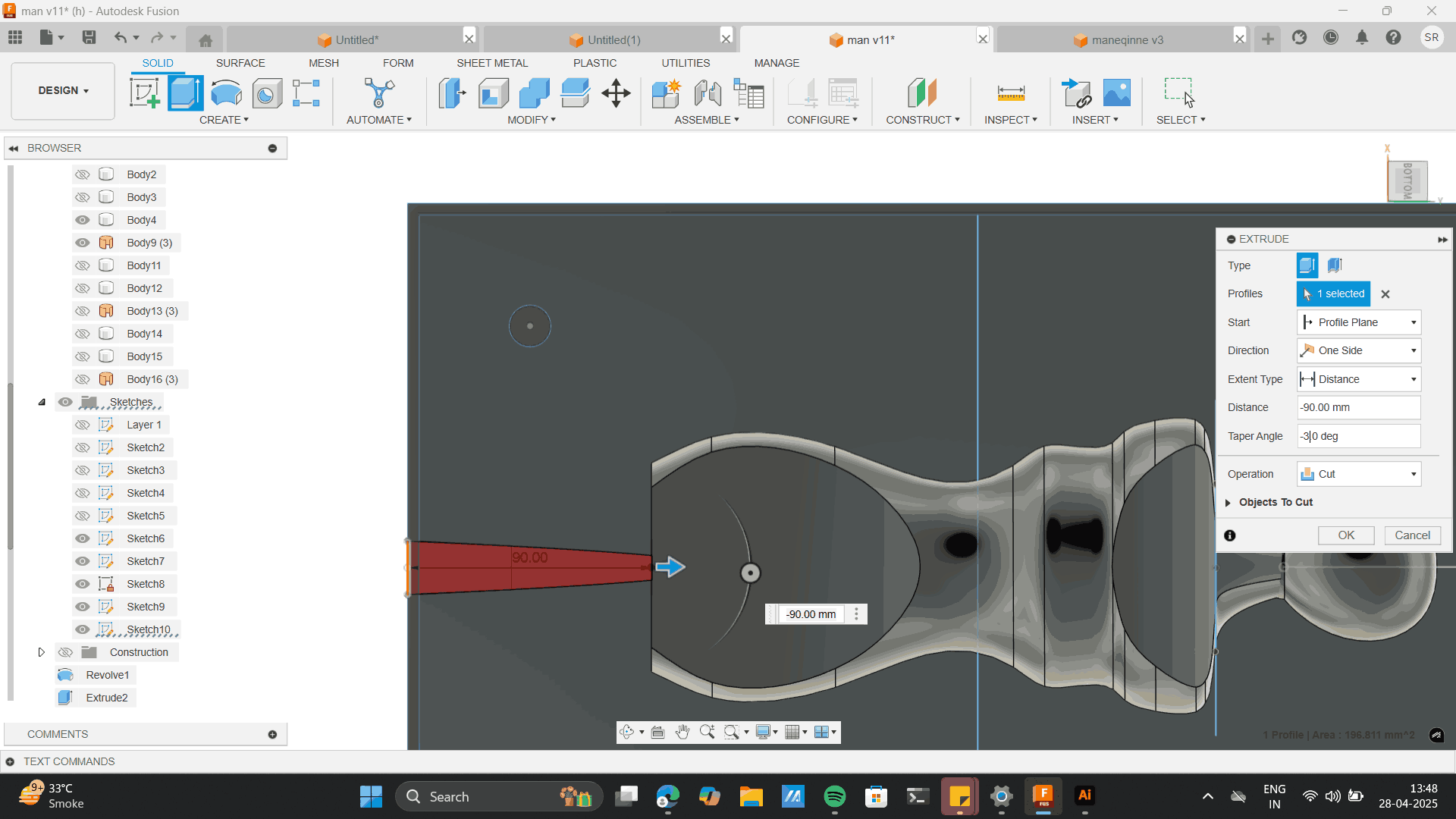1456x819 pixels.
Task: Select the Revolve tool icon
Action: (x=226, y=93)
